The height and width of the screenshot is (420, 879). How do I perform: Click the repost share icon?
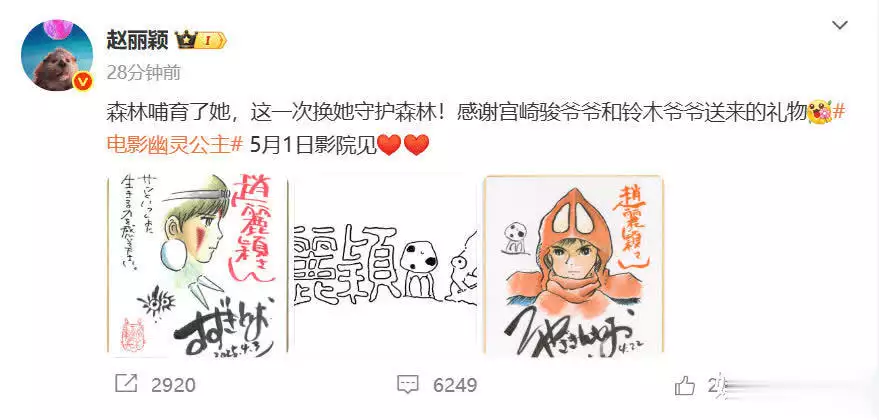pos(126,384)
